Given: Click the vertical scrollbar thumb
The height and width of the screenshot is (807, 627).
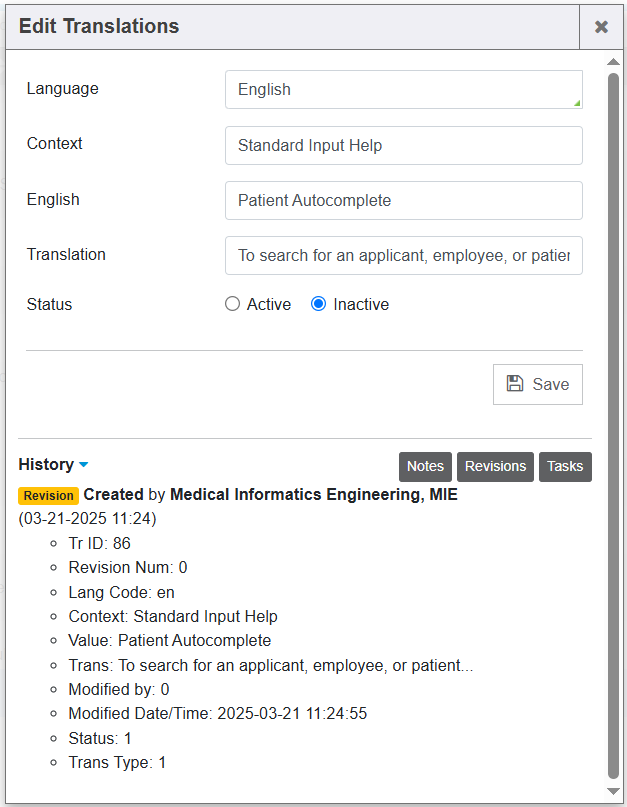Looking at the screenshot, I should tap(614, 420).
